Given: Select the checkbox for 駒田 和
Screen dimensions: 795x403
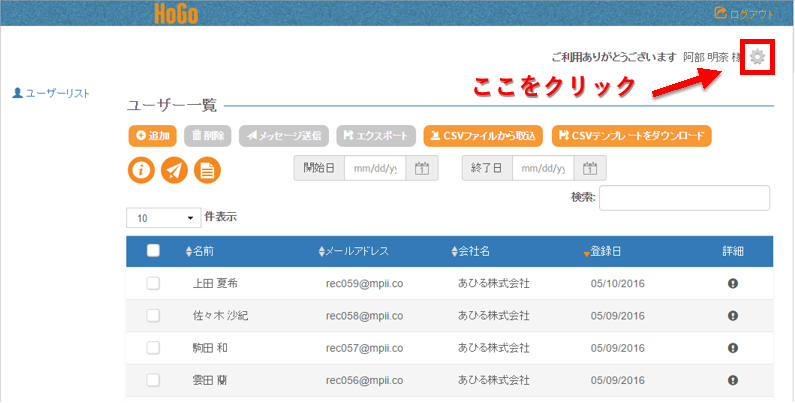Looking at the screenshot, I should pyautogui.click(x=153, y=348).
